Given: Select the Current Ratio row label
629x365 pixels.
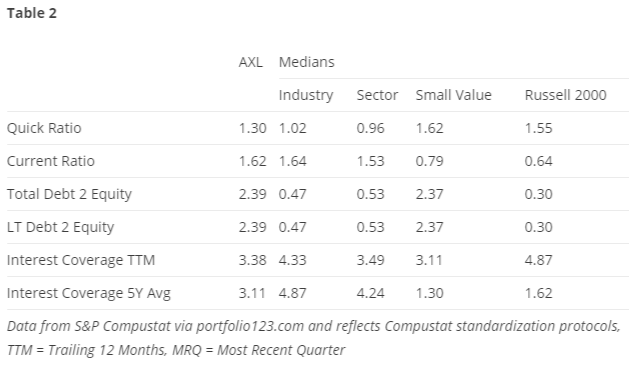Looking at the screenshot, I should click(x=51, y=161).
